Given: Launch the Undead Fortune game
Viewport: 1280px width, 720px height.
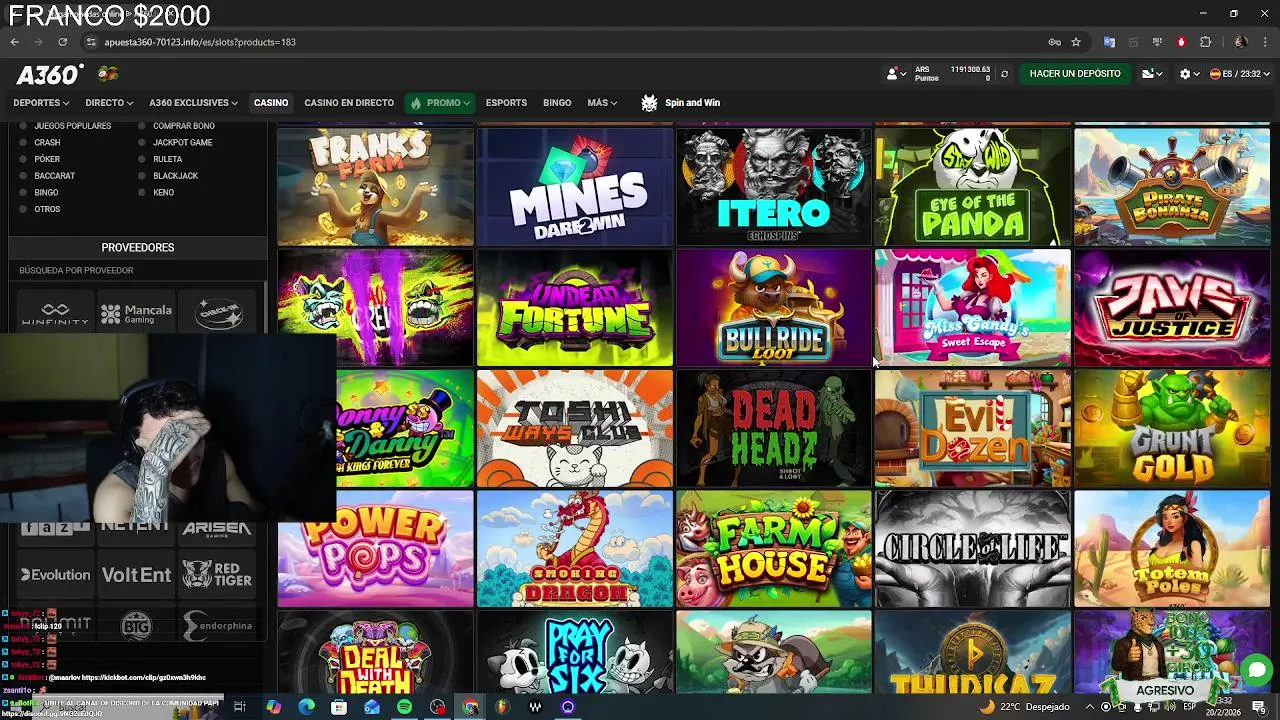Looking at the screenshot, I should point(575,308).
